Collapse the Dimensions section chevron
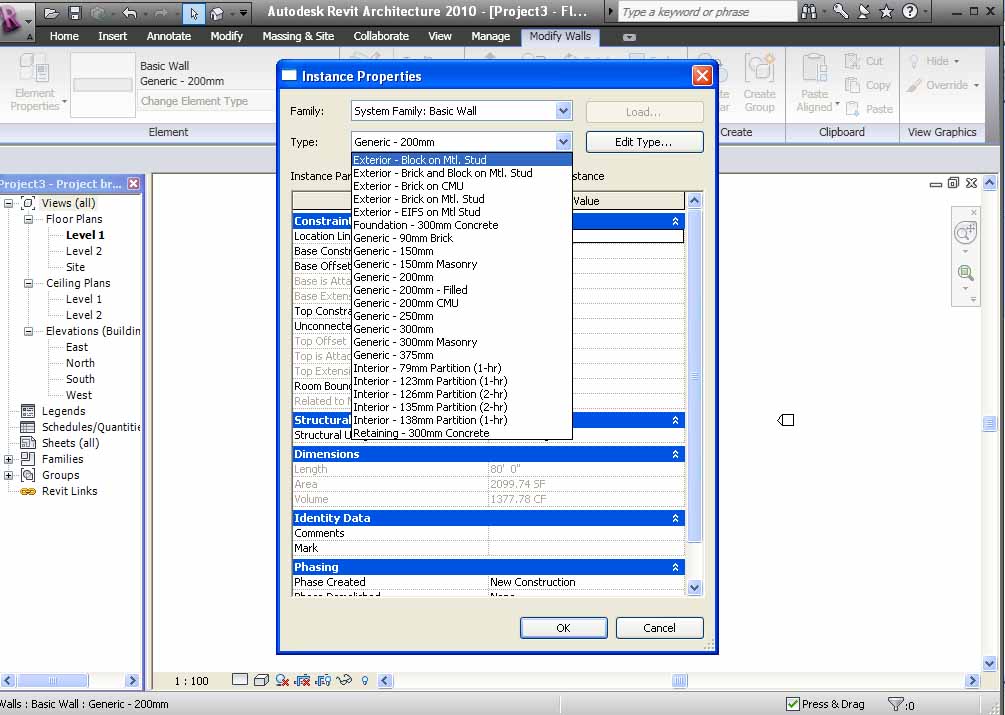The height and width of the screenshot is (715, 1005). coord(676,454)
